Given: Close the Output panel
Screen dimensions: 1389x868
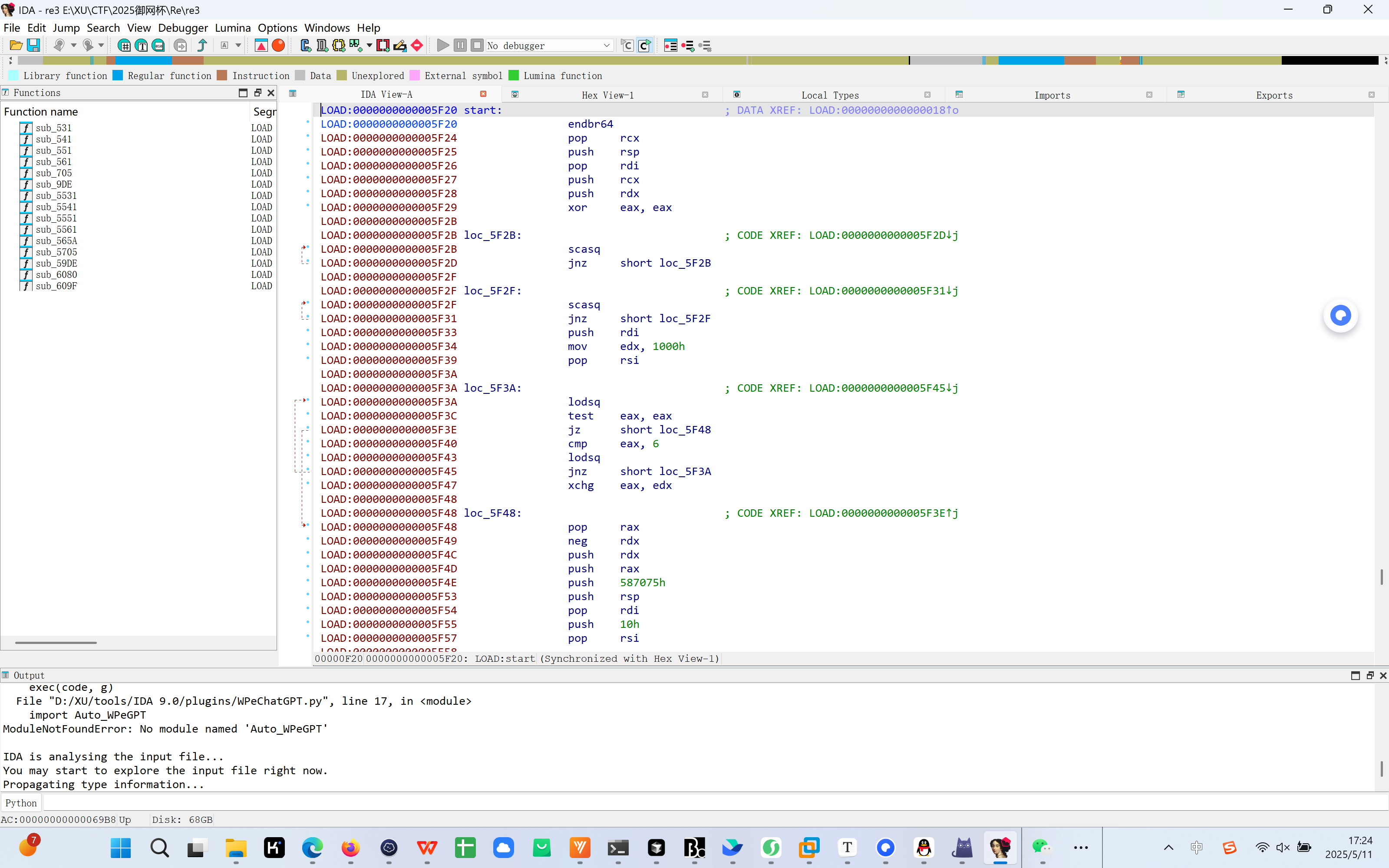Looking at the screenshot, I should pyautogui.click(x=1383, y=675).
